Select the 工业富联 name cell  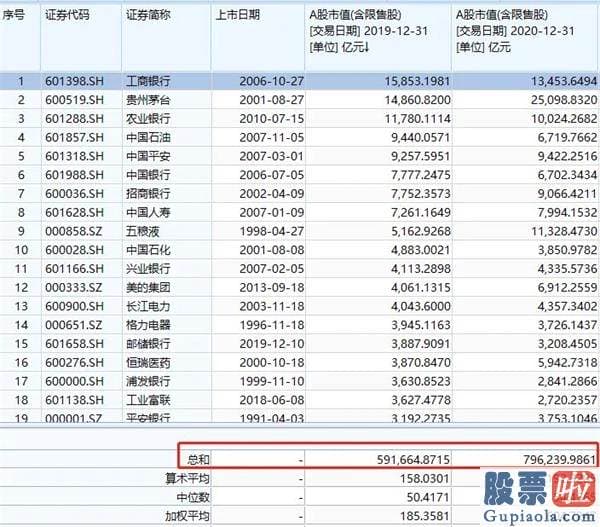148,400
